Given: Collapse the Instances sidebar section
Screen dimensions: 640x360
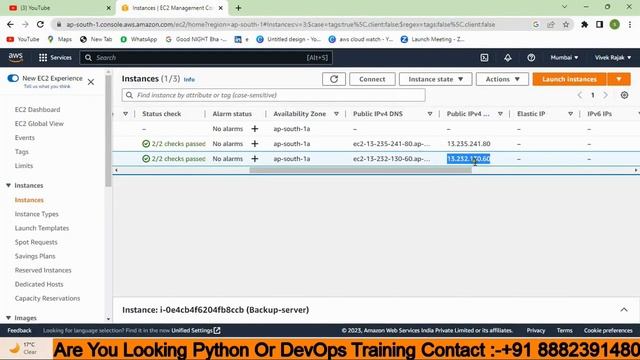Looking at the screenshot, I should pyautogui.click(x=8, y=185).
